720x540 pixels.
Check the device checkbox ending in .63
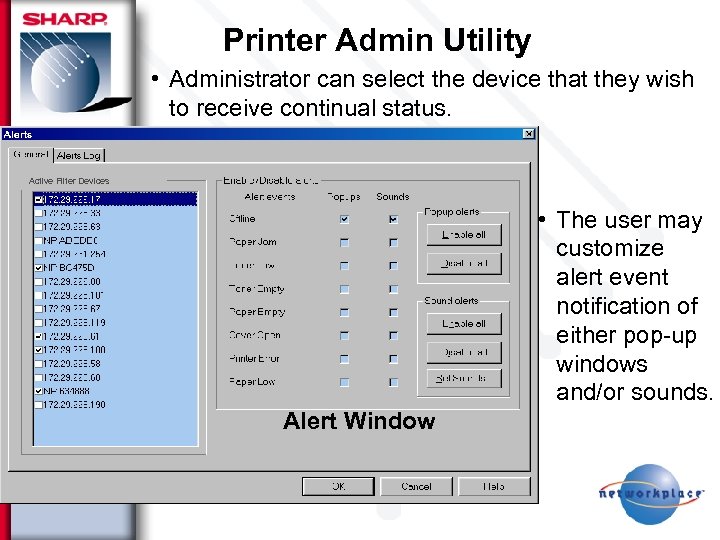[x=39, y=227]
